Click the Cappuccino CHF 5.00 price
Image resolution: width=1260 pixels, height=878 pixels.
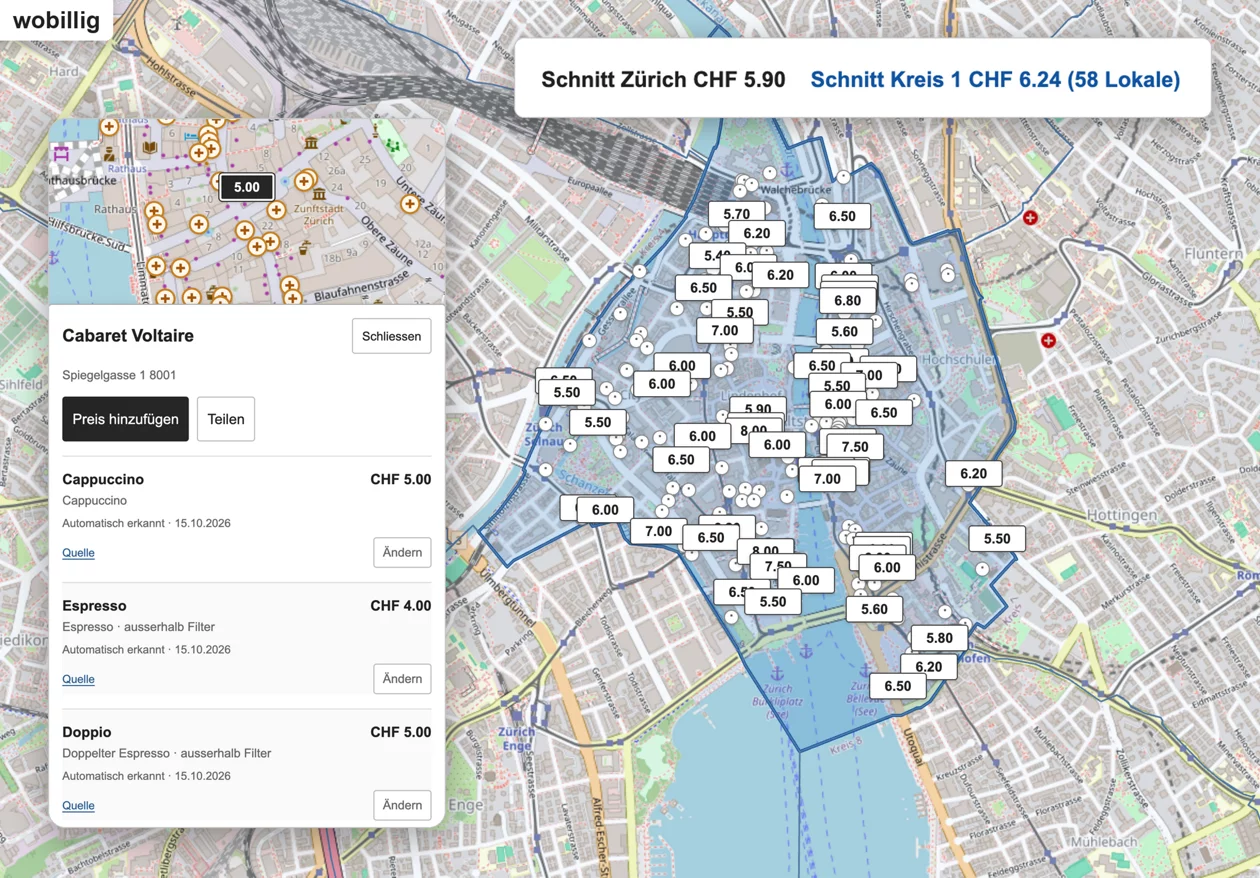401,479
